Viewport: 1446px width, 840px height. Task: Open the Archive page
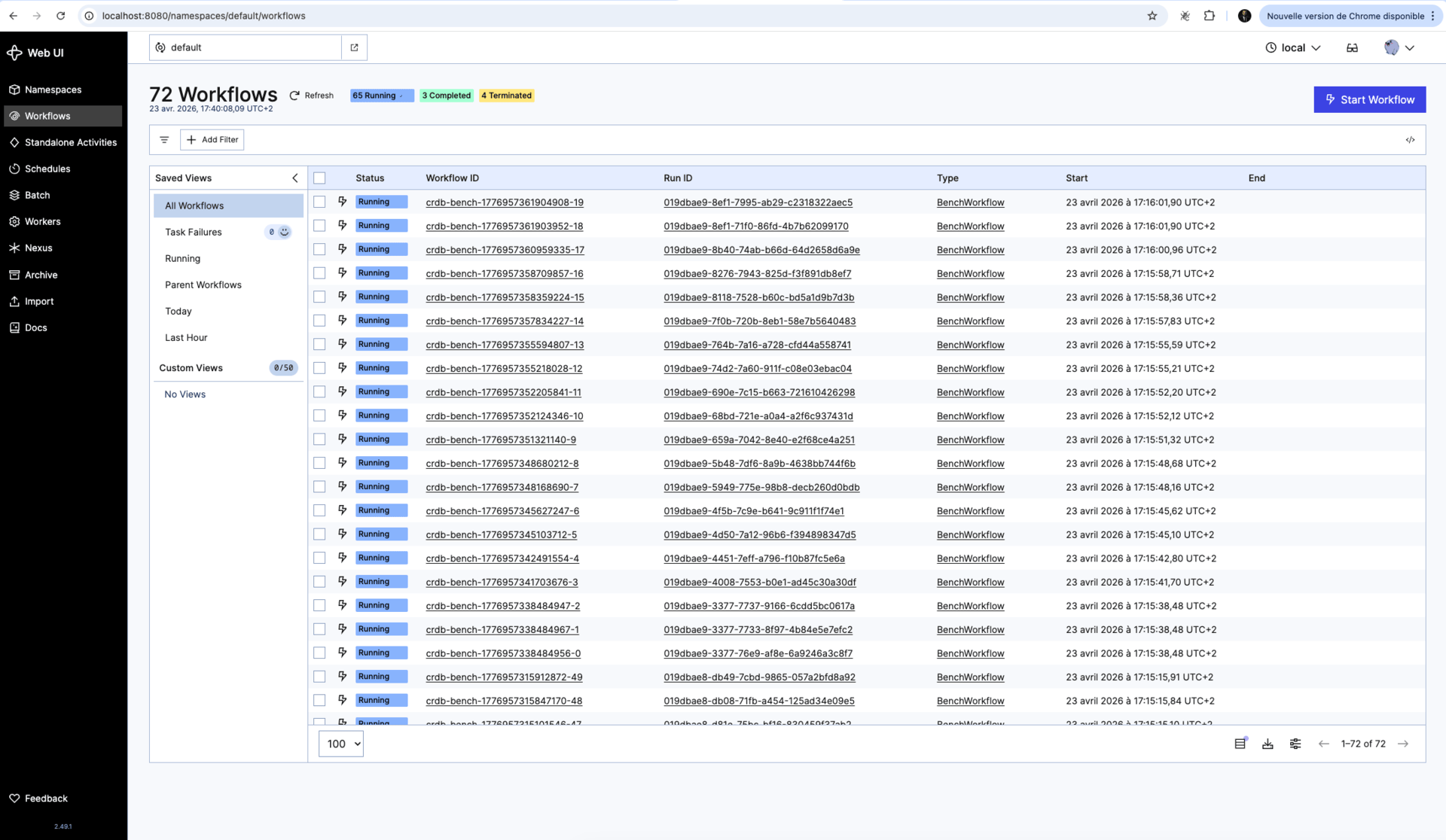[40, 274]
